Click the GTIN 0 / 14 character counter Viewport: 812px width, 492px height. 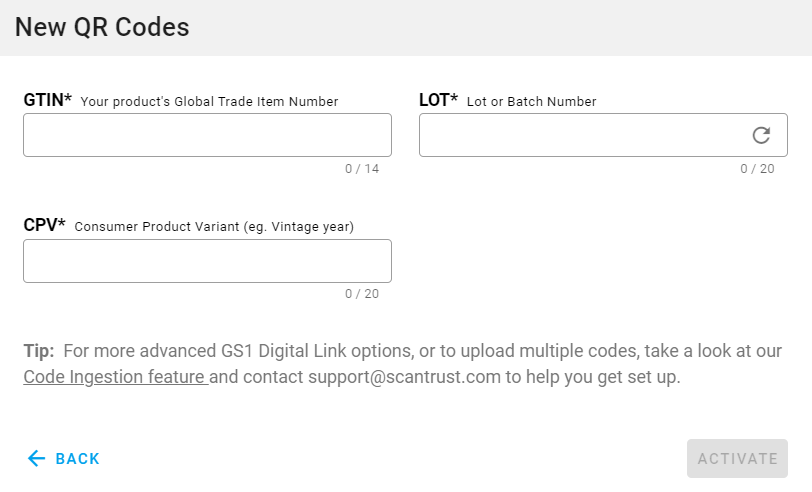tap(362, 169)
